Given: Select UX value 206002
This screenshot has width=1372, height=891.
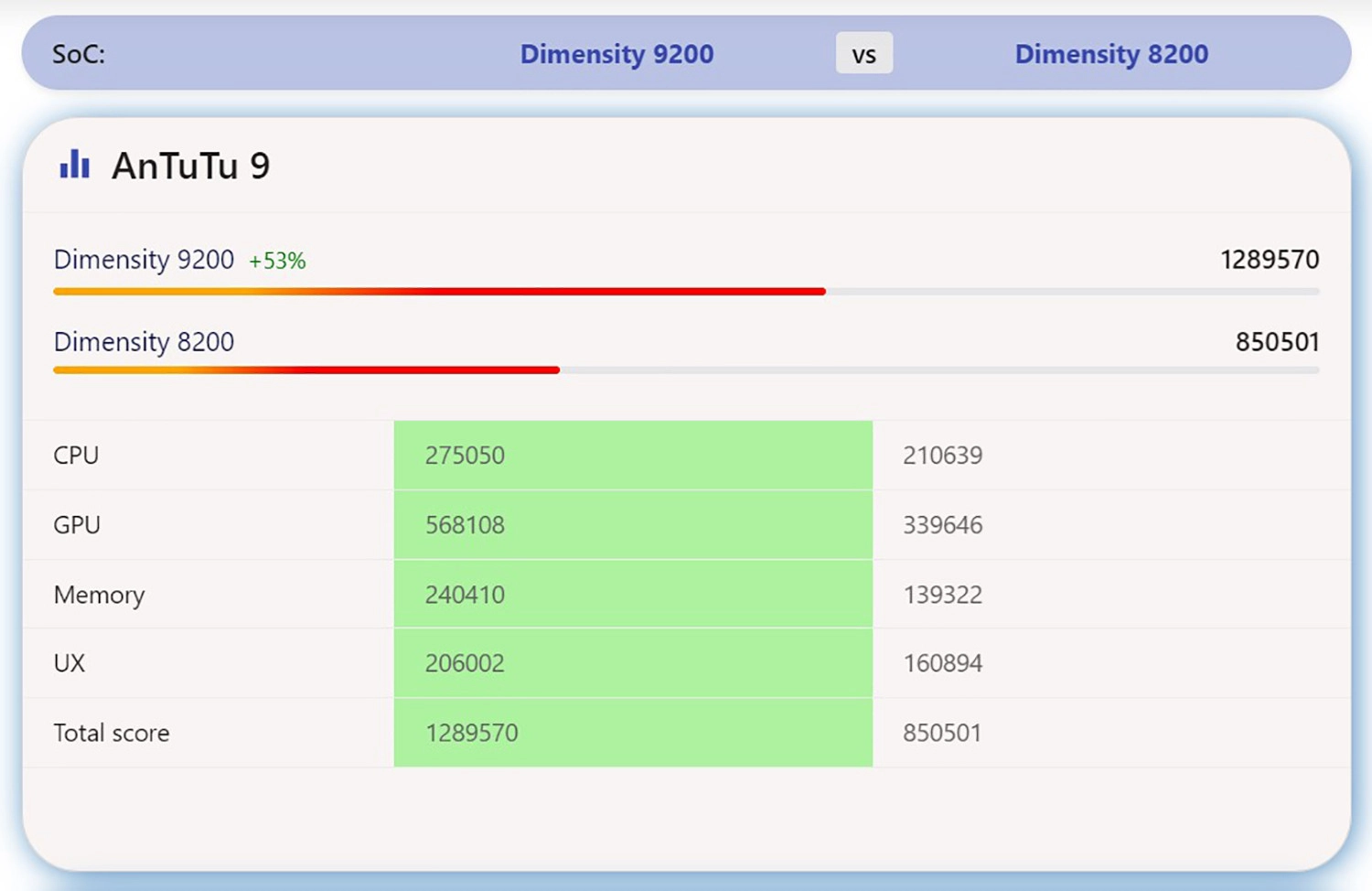Looking at the screenshot, I should coord(465,663).
